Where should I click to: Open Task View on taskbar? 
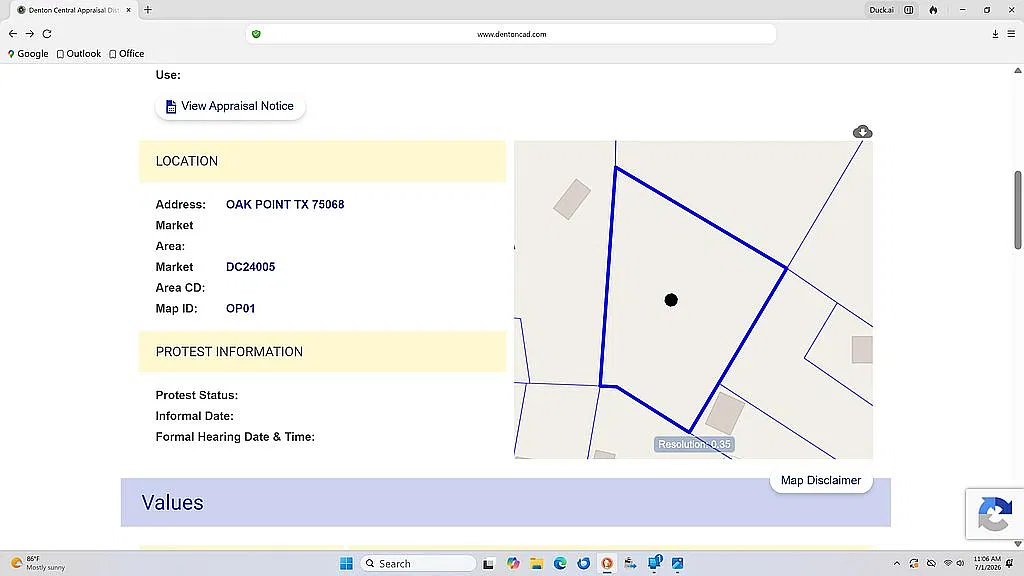pyautogui.click(x=488, y=564)
